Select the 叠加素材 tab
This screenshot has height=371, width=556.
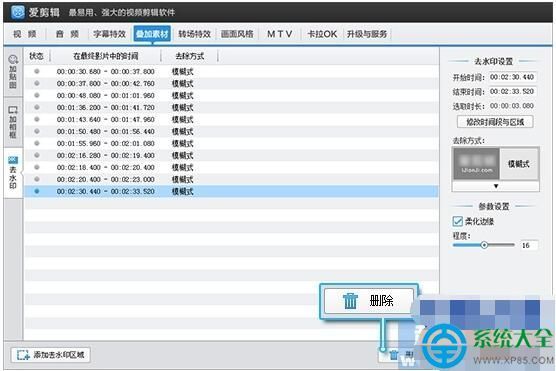[152, 34]
